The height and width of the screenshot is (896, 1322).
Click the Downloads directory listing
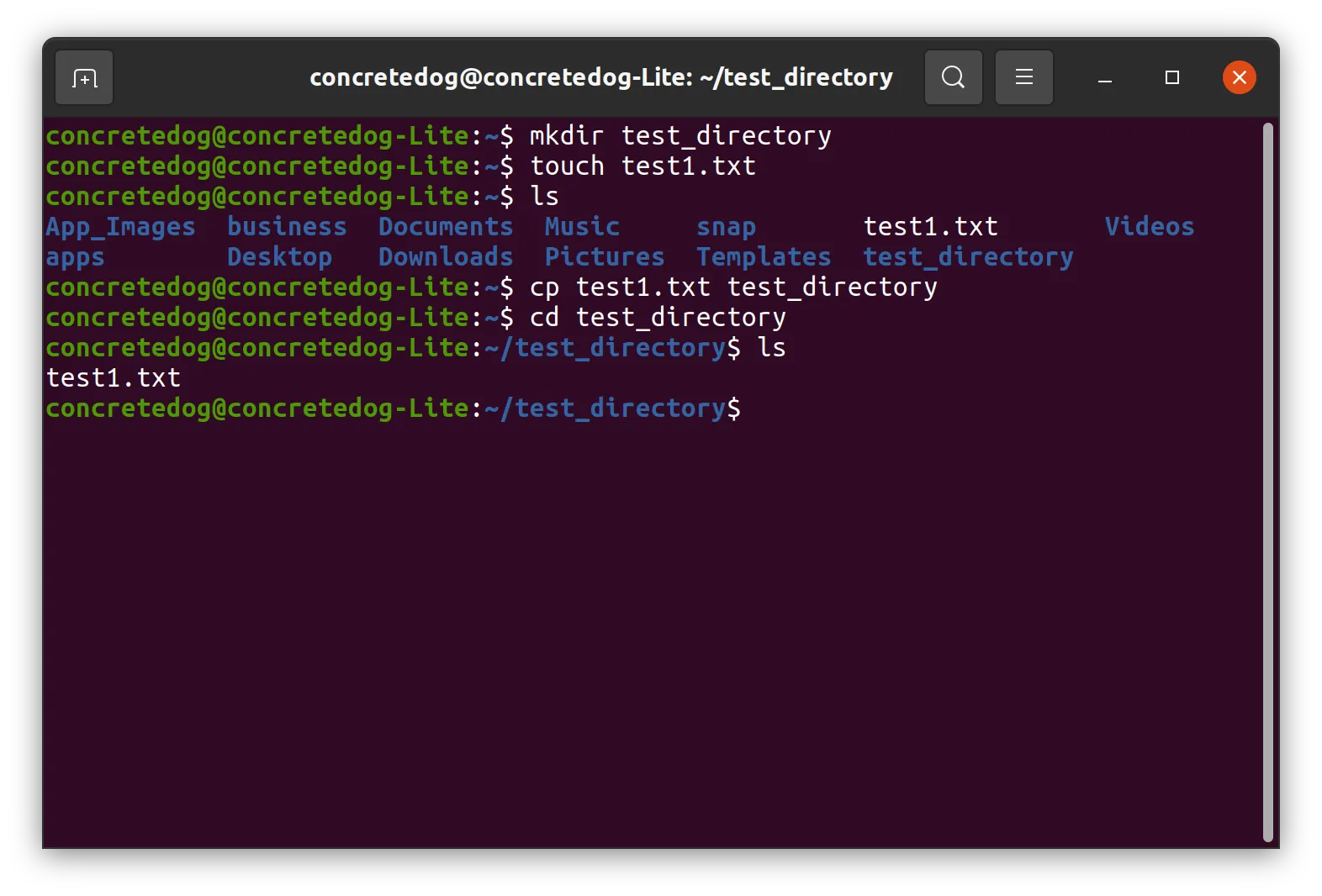click(446, 256)
